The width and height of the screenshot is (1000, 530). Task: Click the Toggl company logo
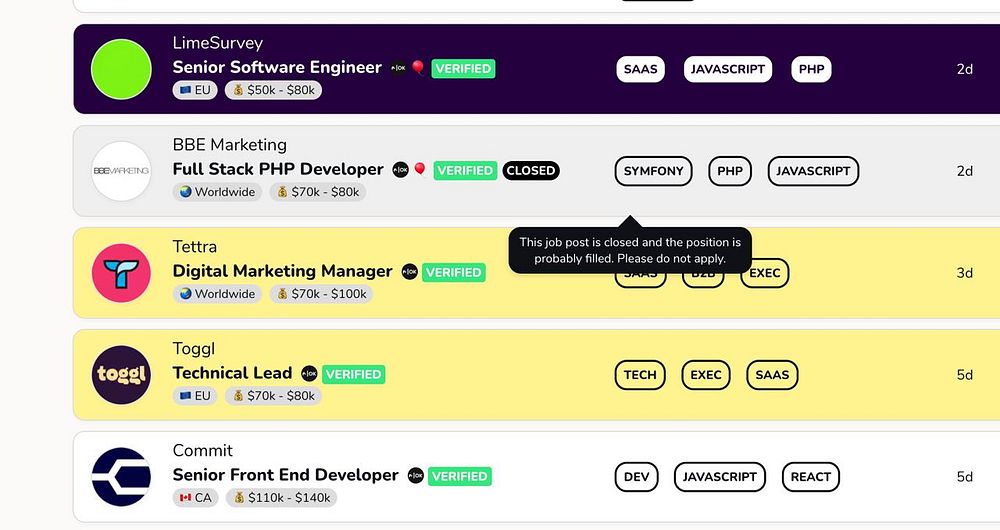click(x=121, y=375)
